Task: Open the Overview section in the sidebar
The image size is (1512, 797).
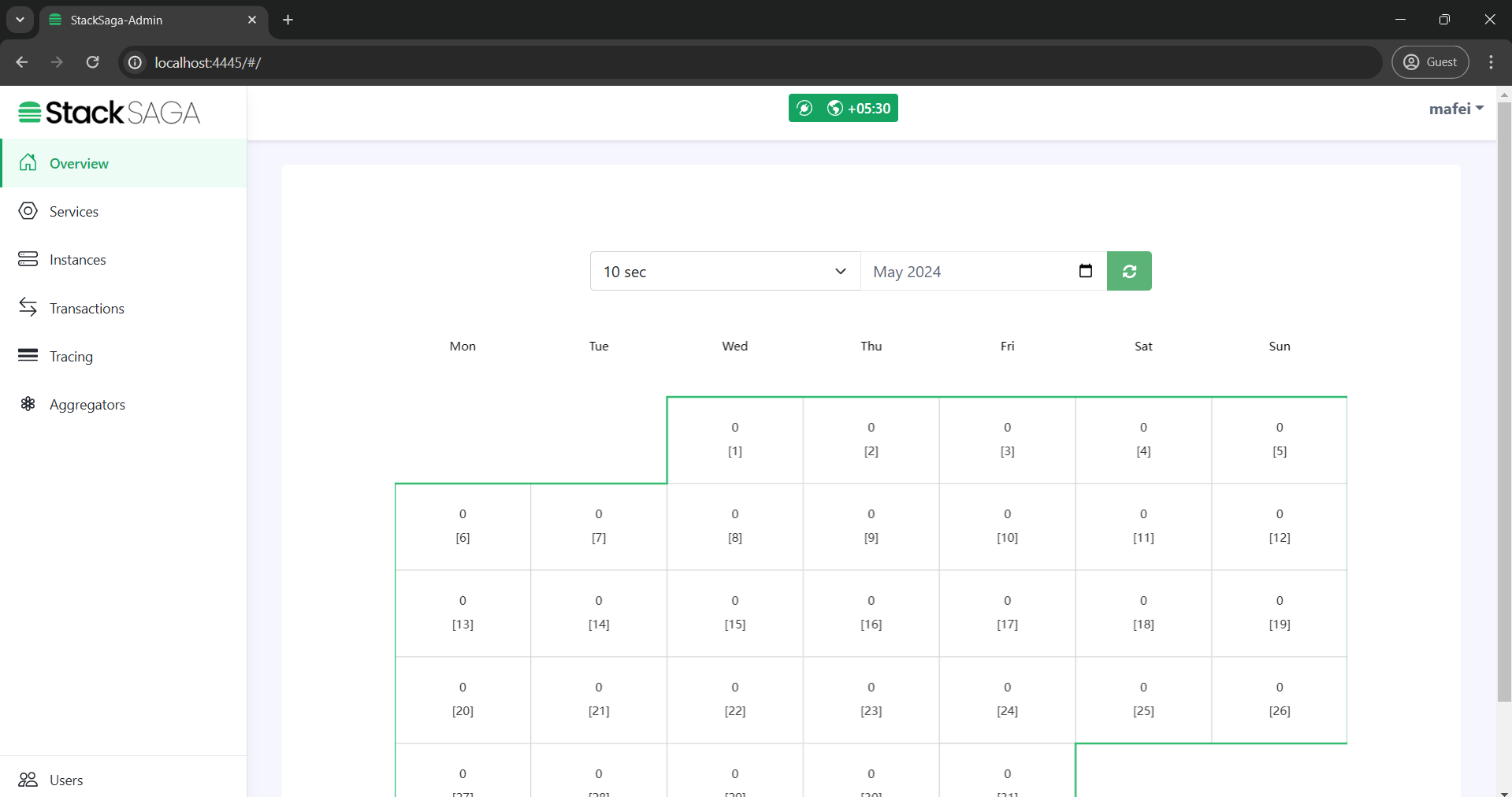Action: pyautogui.click(x=79, y=163)
